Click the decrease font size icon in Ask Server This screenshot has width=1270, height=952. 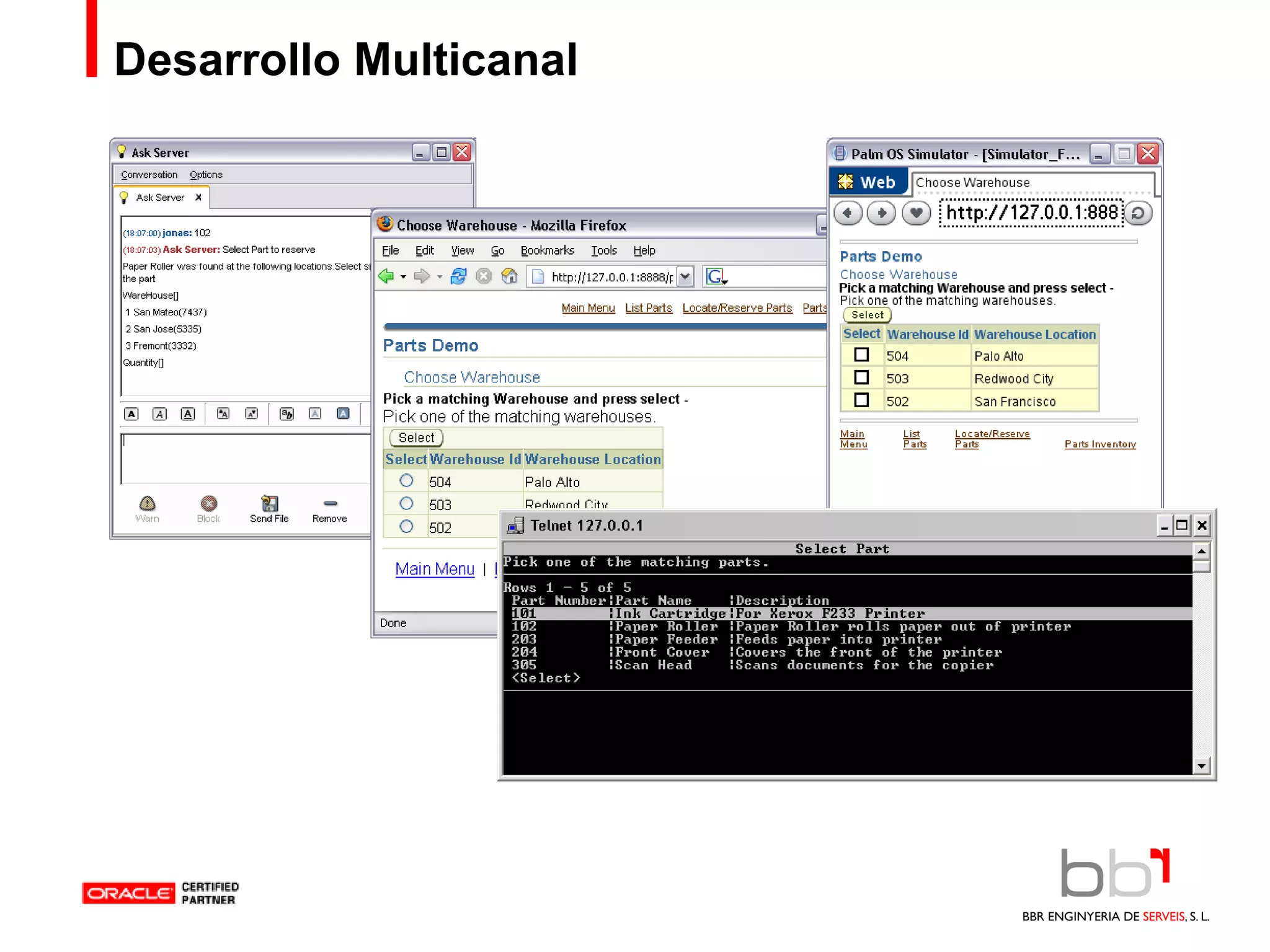coord(251,413)
